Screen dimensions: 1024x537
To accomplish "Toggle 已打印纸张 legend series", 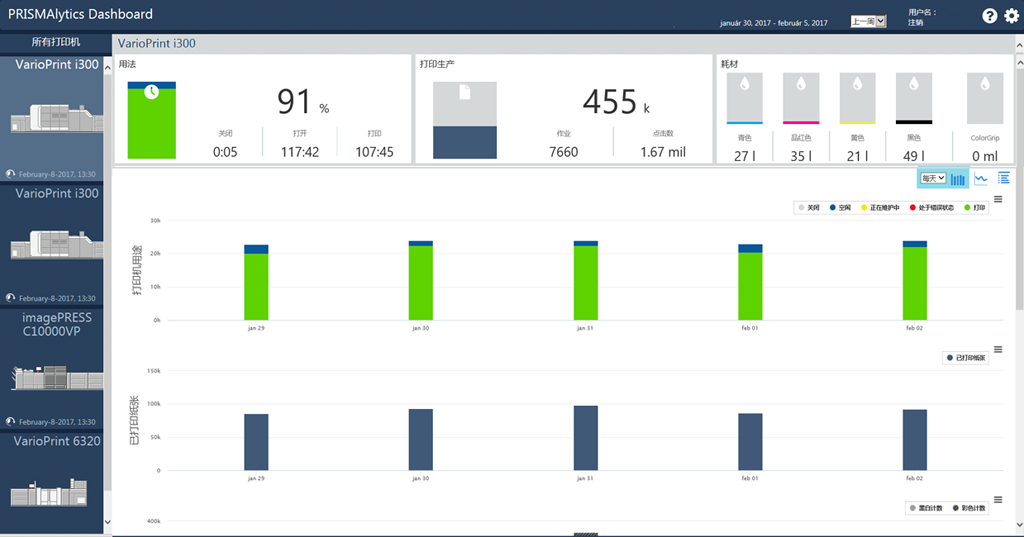I will [966, 358].
